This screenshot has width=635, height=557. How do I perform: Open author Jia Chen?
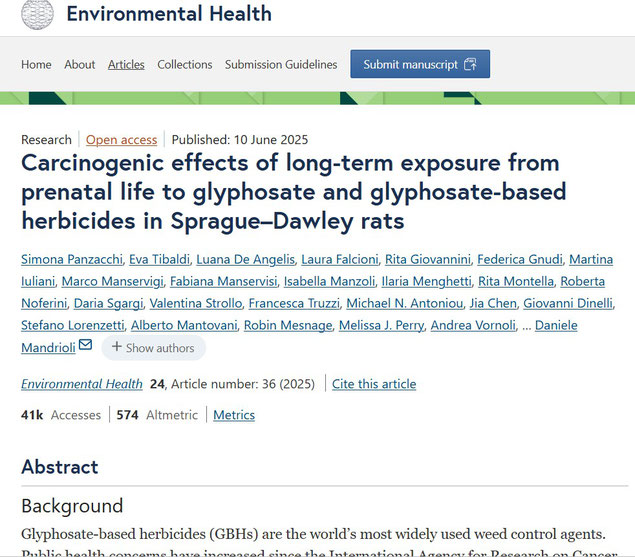(493, 303)
